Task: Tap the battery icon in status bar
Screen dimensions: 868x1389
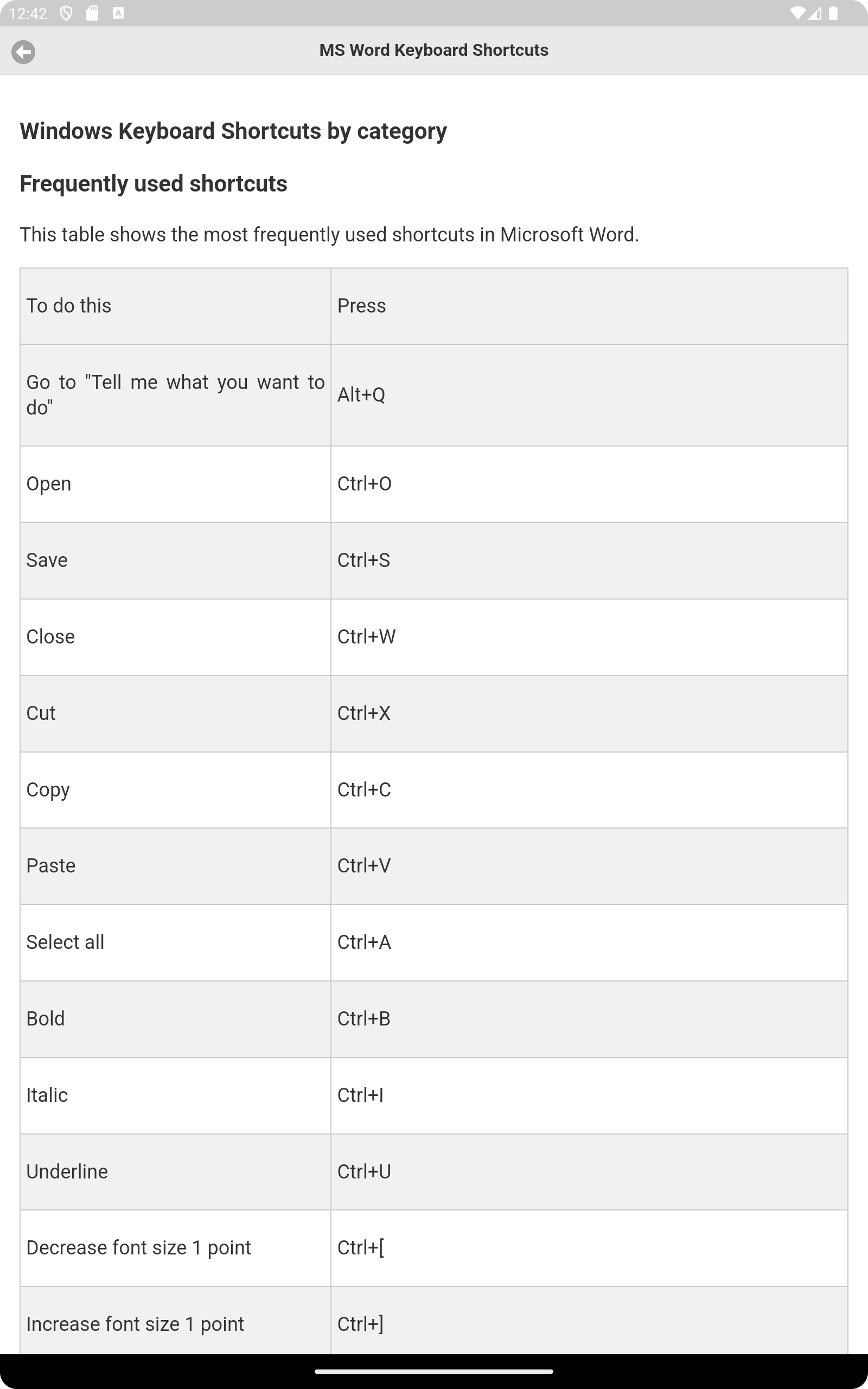Action: pyautogui.click(x=833, y=13)
